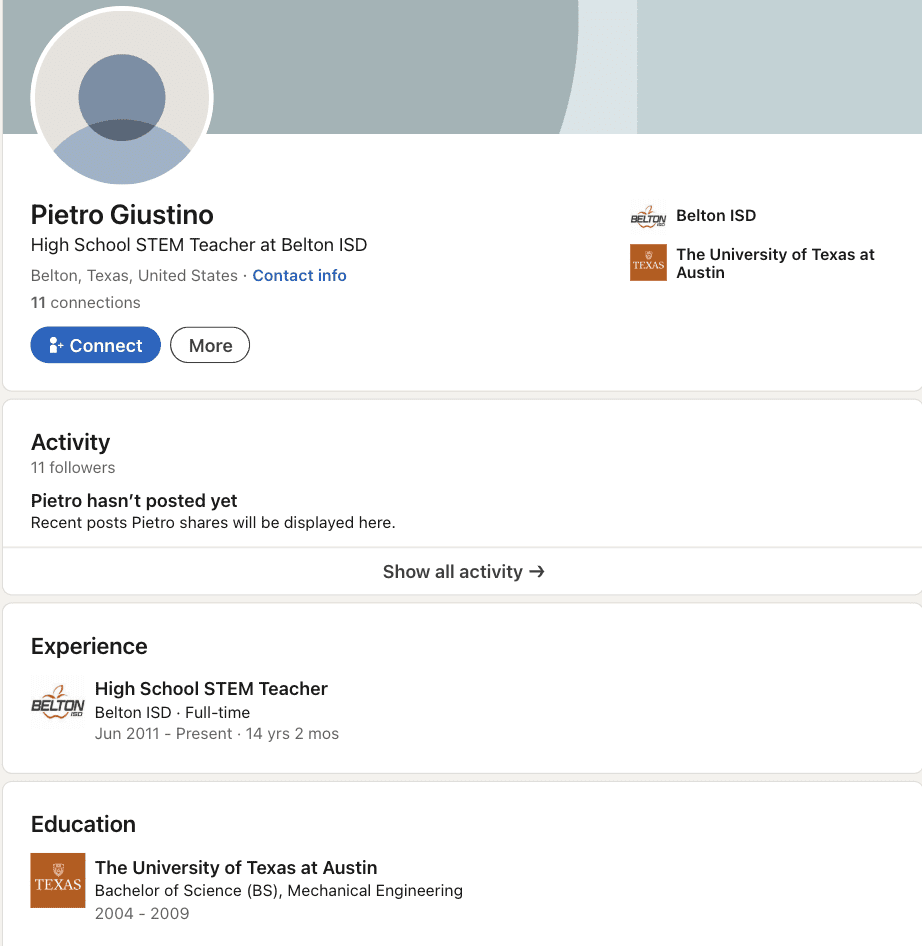Open the More actions menu
922x946 pixels.
click(x=210, y=345)
